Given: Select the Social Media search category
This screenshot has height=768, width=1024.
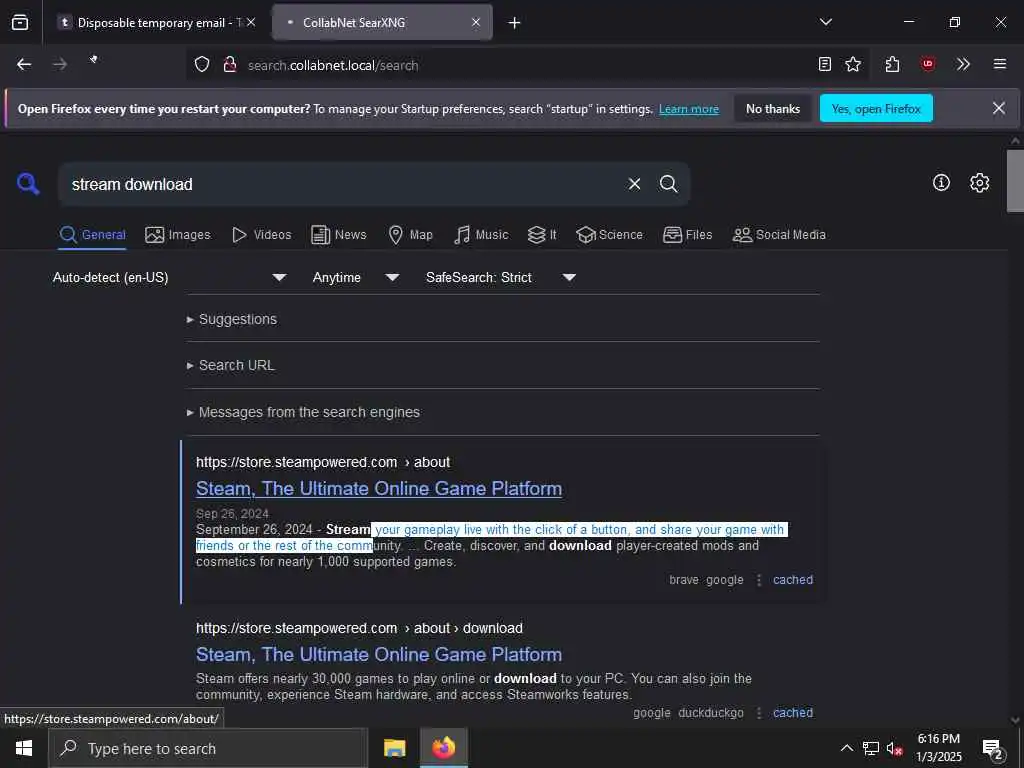Looking at the screenshot, I should (779, 234).
